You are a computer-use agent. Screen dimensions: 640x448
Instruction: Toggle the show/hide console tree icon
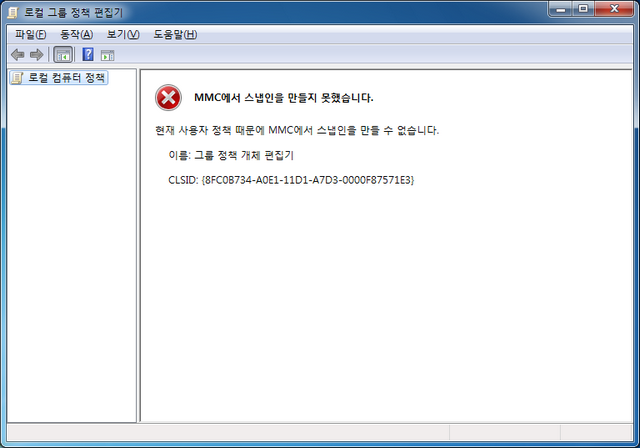click(x=63, y=54)
